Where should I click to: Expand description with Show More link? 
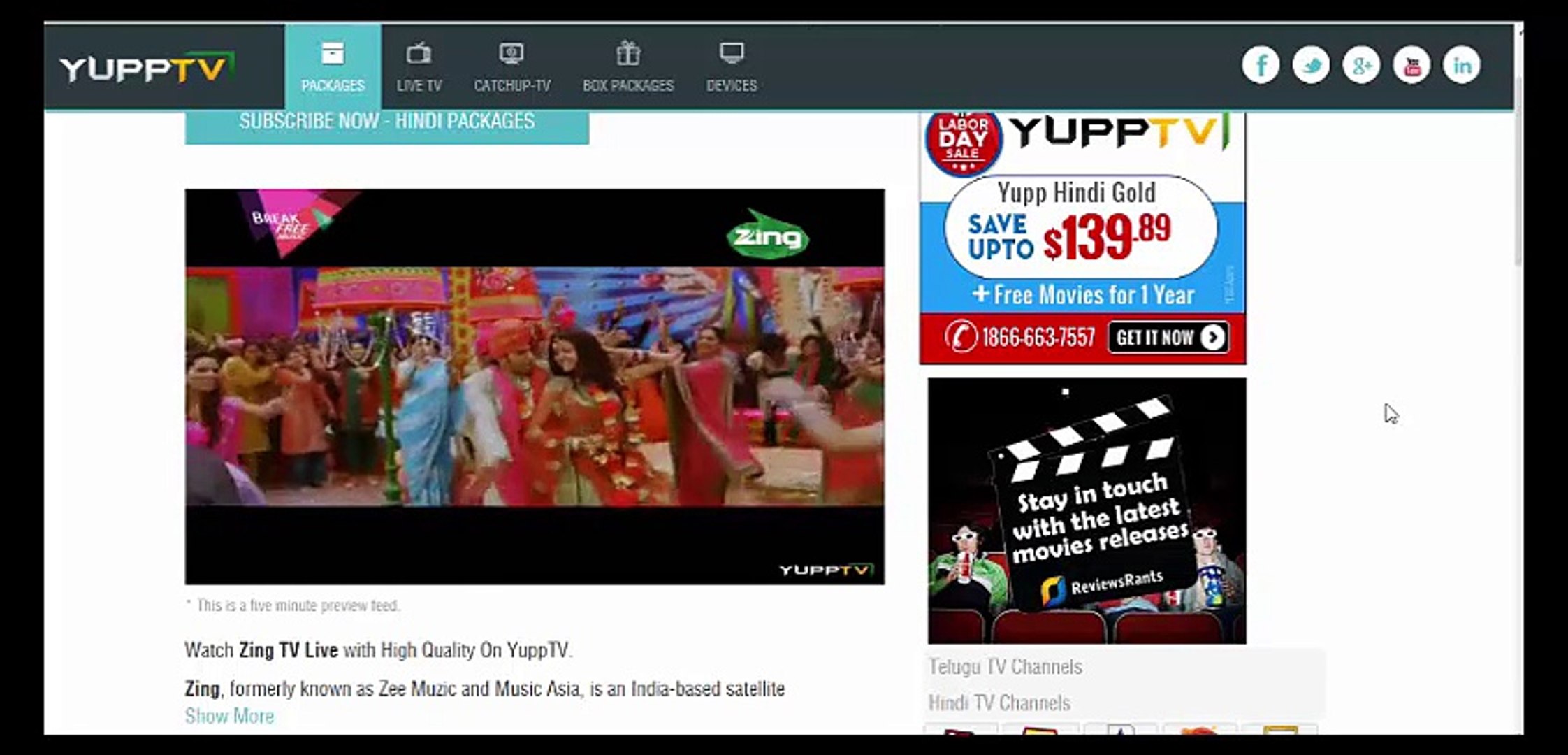tap(229, 716)
